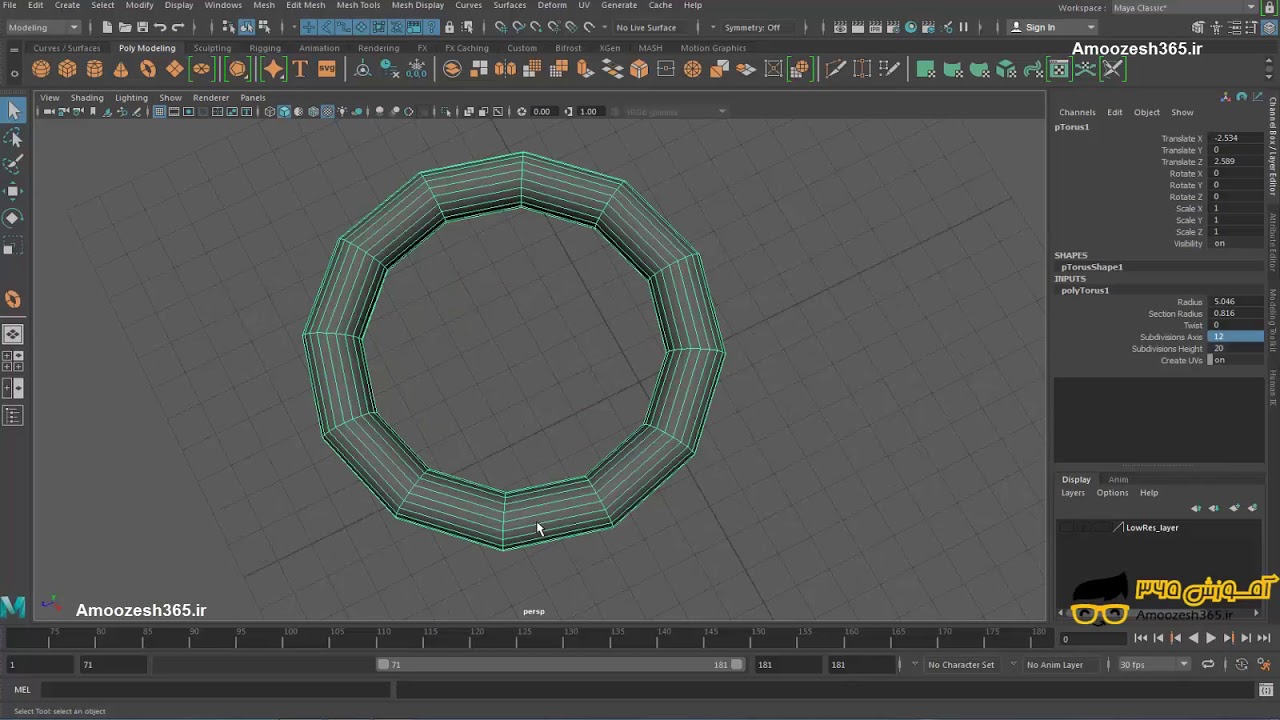Screen dimensions: 1280x720
Task: Open the Modeling menu set dropdown
Action: tap(43, 27)
